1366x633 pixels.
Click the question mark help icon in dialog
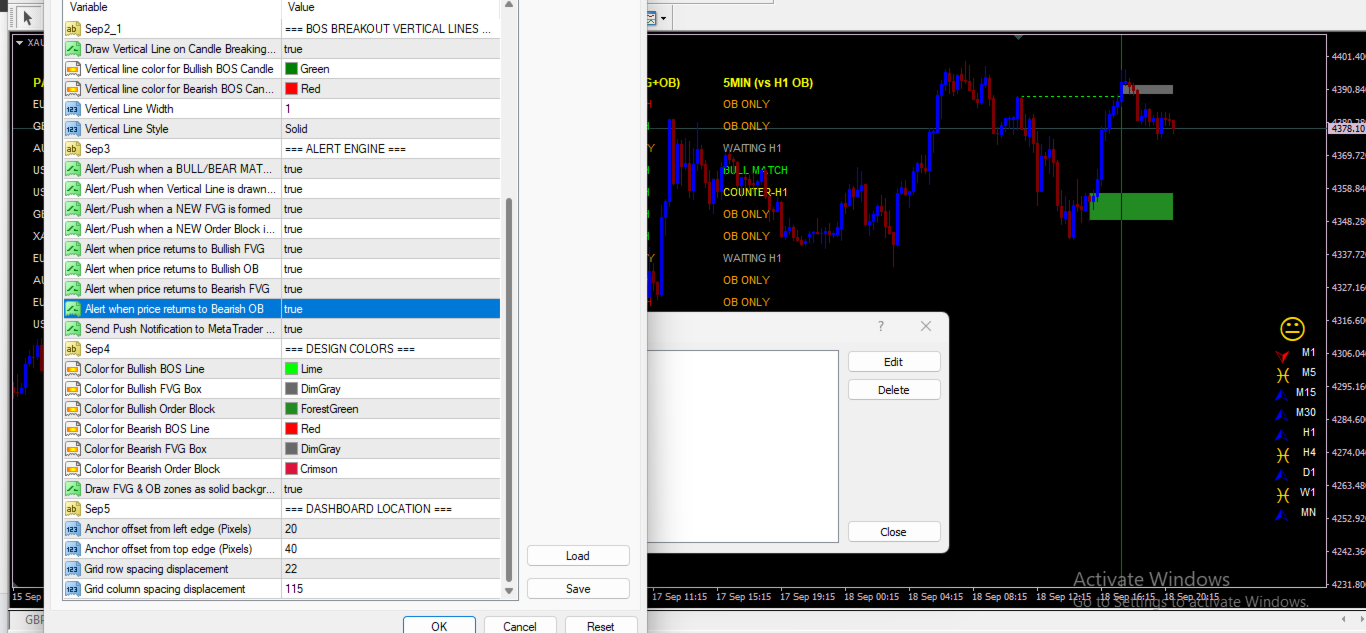coord(881,326)
